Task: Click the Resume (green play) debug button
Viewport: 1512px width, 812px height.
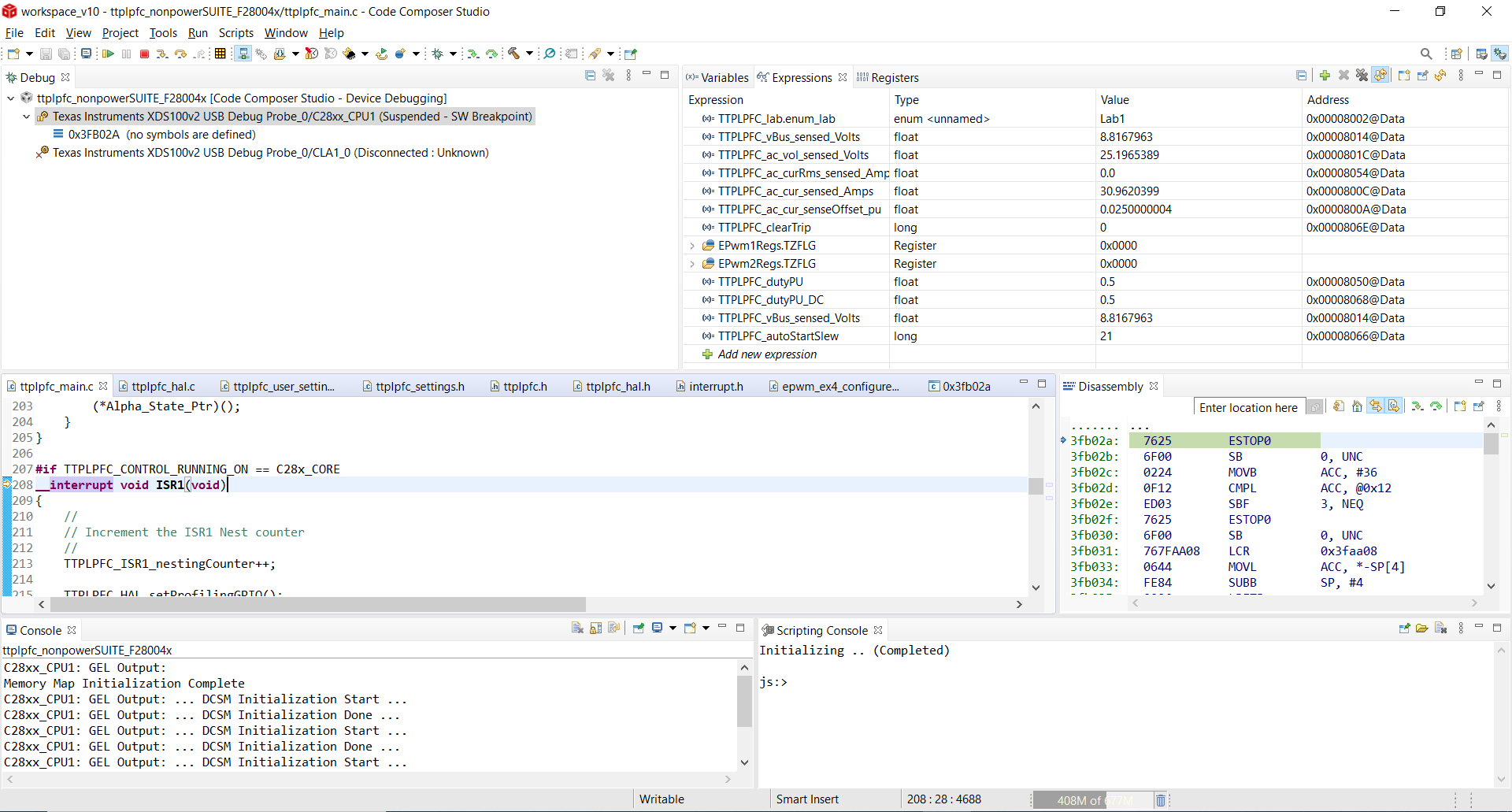Action: point(108,54)
